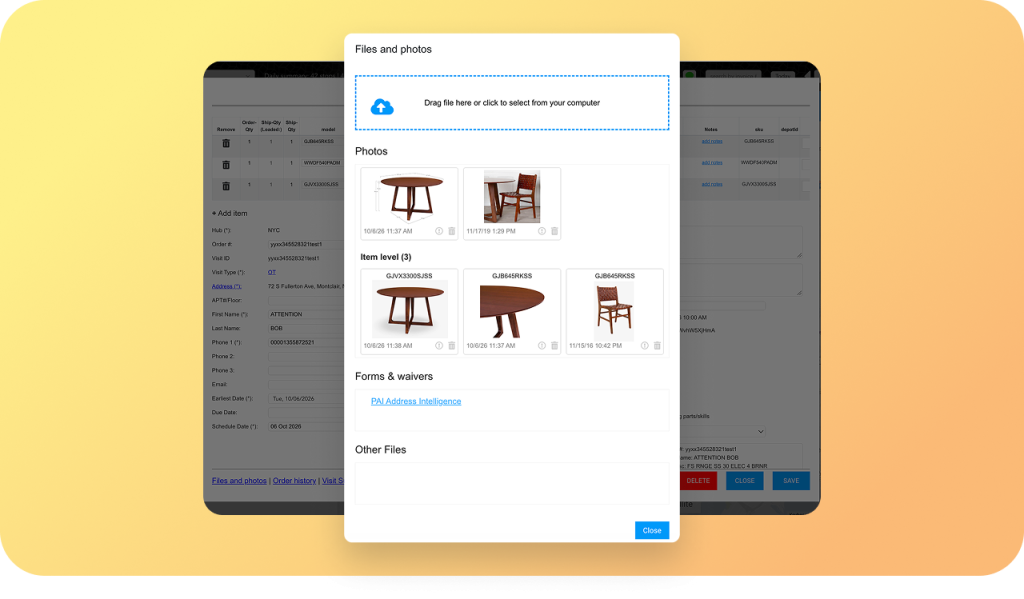Show info for photo dated 10/6/26 11:37 AM in Photos

[439, 231]
